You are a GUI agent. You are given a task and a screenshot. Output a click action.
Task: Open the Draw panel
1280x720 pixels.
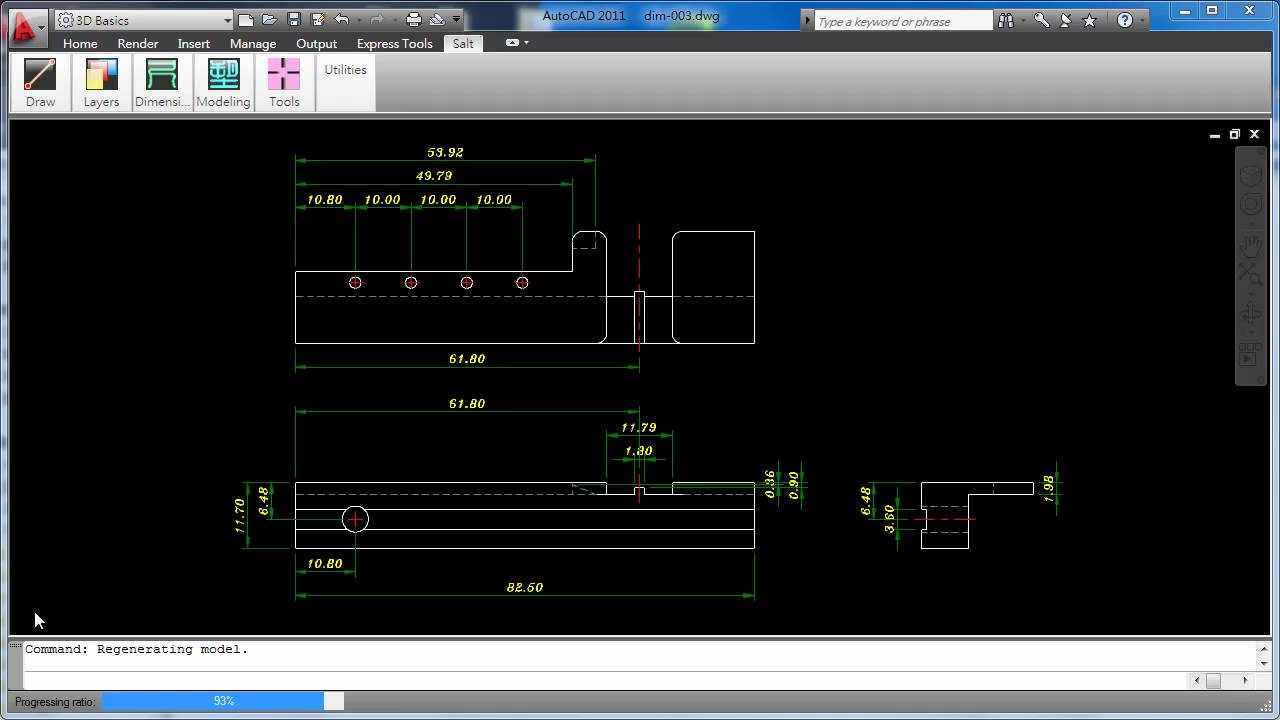click(x=40, y=83)
